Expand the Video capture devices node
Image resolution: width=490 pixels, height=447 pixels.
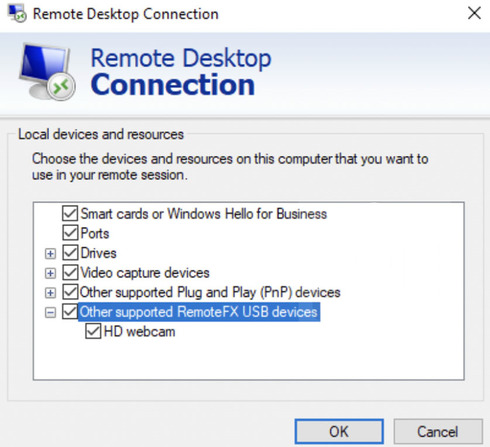[x=50, y=273]
